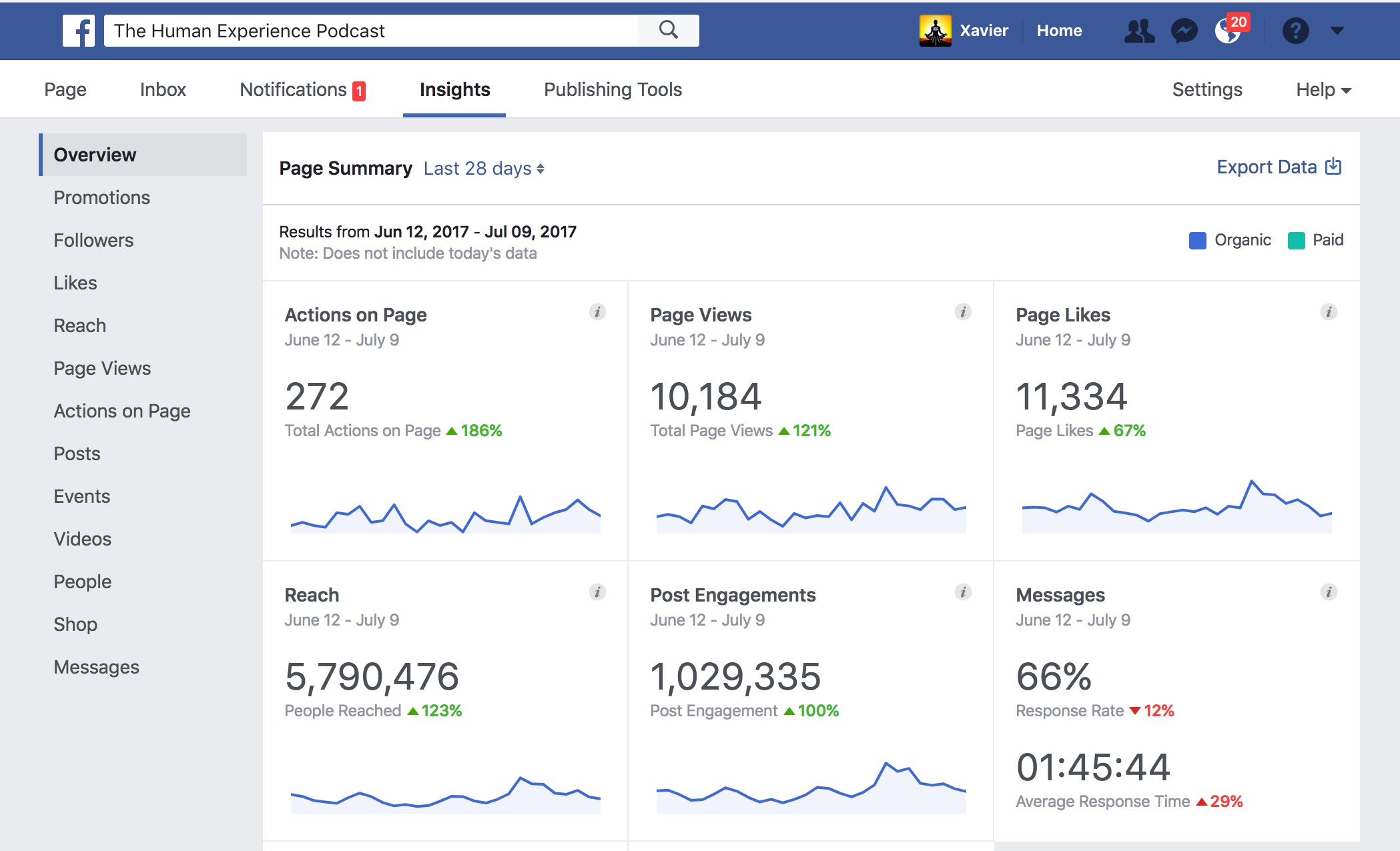Open Likes in the sidebar

click(75, 283)
